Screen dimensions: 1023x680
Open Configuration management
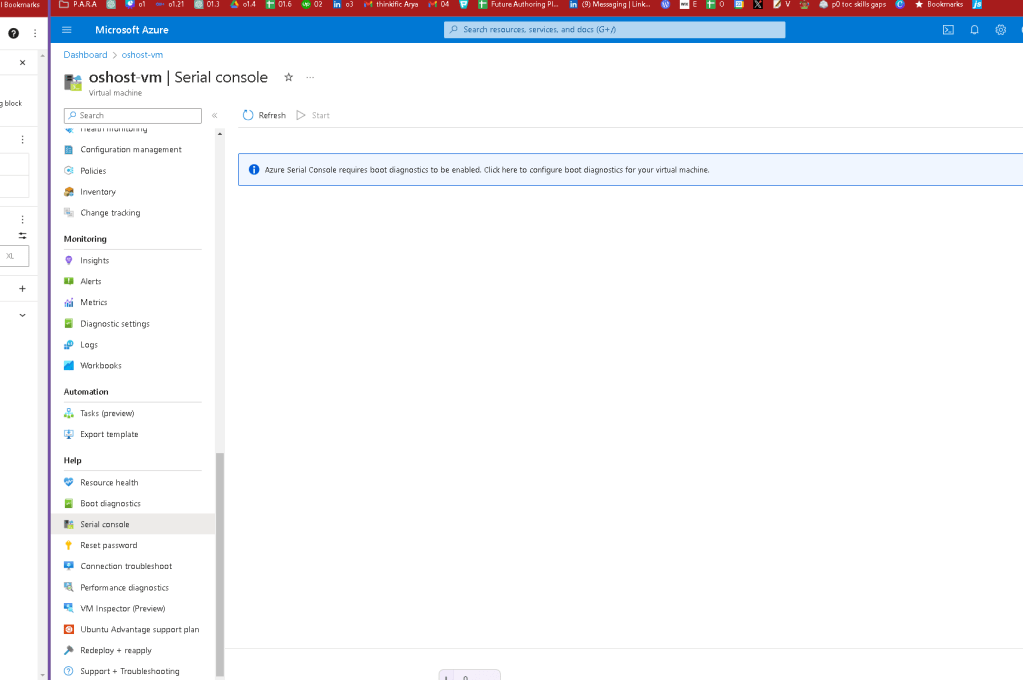[x=130, y=149]
